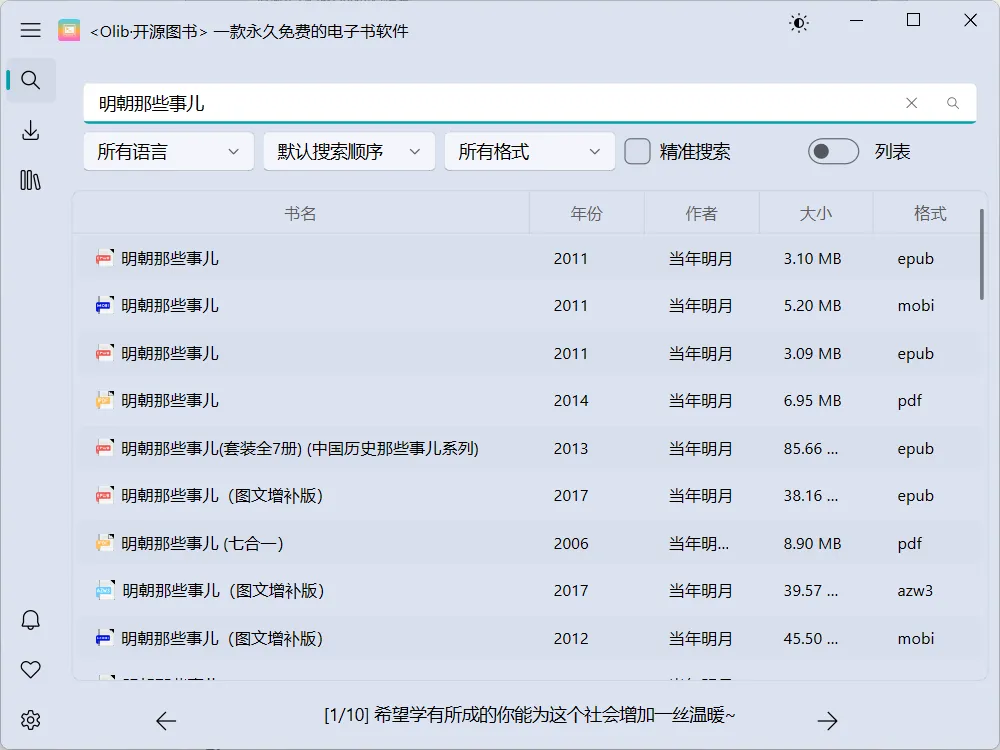Open the 所有语言 language dropdown
Screen dimensions: 1000x750
click(x=169, y=151)
